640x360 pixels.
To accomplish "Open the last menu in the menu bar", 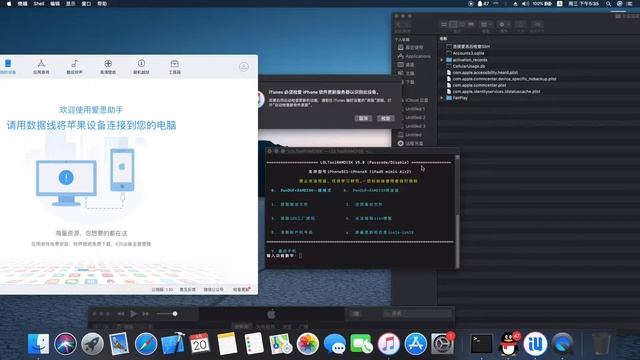I will click(102, 4).
